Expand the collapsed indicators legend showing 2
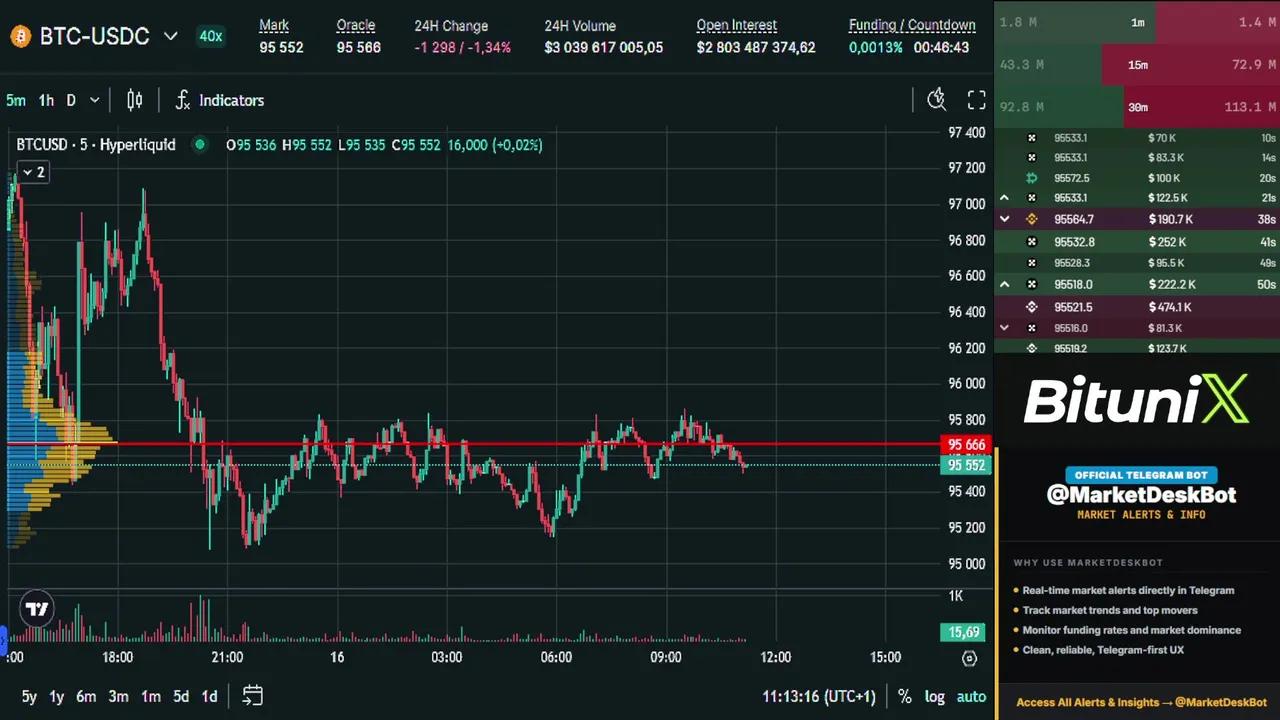The width and height of the screenshot is (1280, 720). (33, 172)
